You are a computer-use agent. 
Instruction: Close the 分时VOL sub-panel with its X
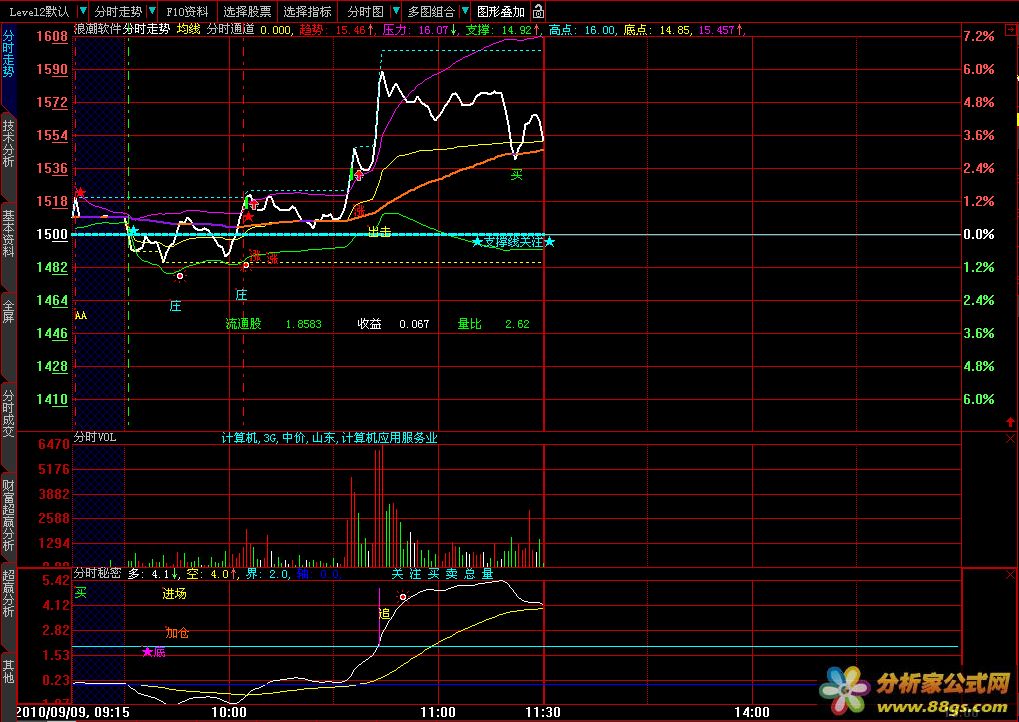1011,439
